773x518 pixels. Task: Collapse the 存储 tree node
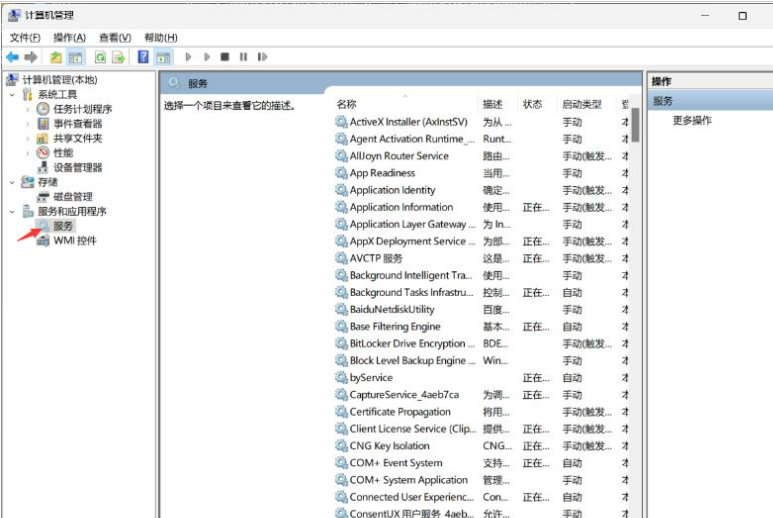[x=12, y=182]
